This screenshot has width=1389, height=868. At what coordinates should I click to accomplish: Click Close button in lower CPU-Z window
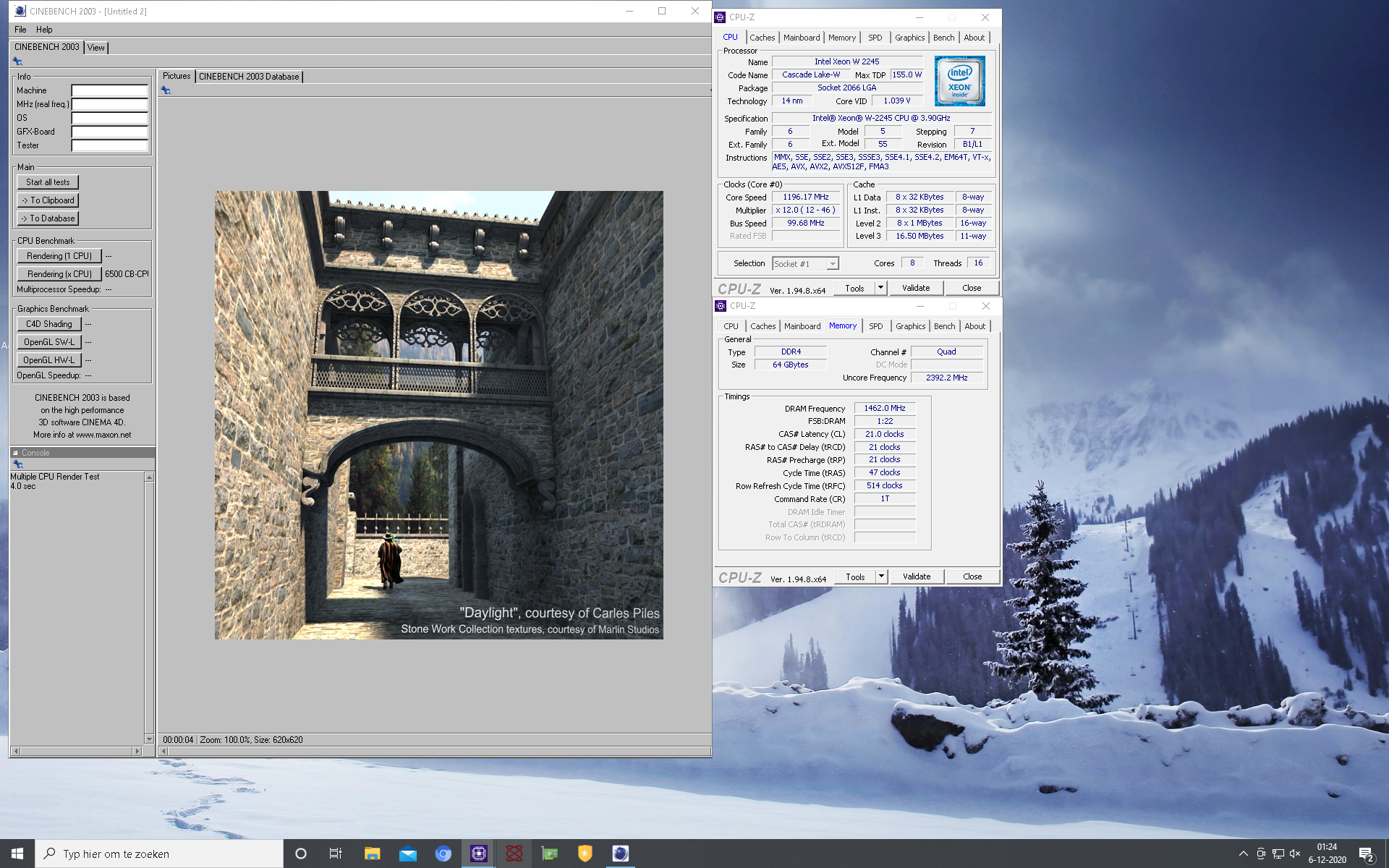(972, 576)
